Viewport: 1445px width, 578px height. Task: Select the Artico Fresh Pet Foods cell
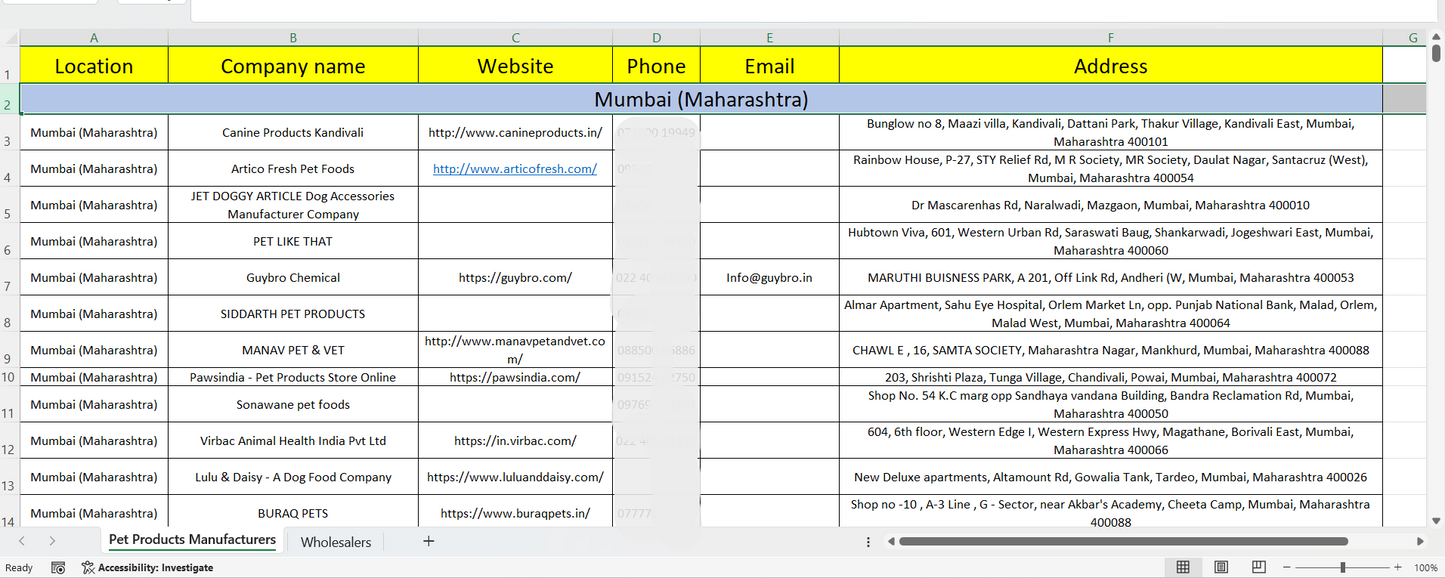(293, 169)
